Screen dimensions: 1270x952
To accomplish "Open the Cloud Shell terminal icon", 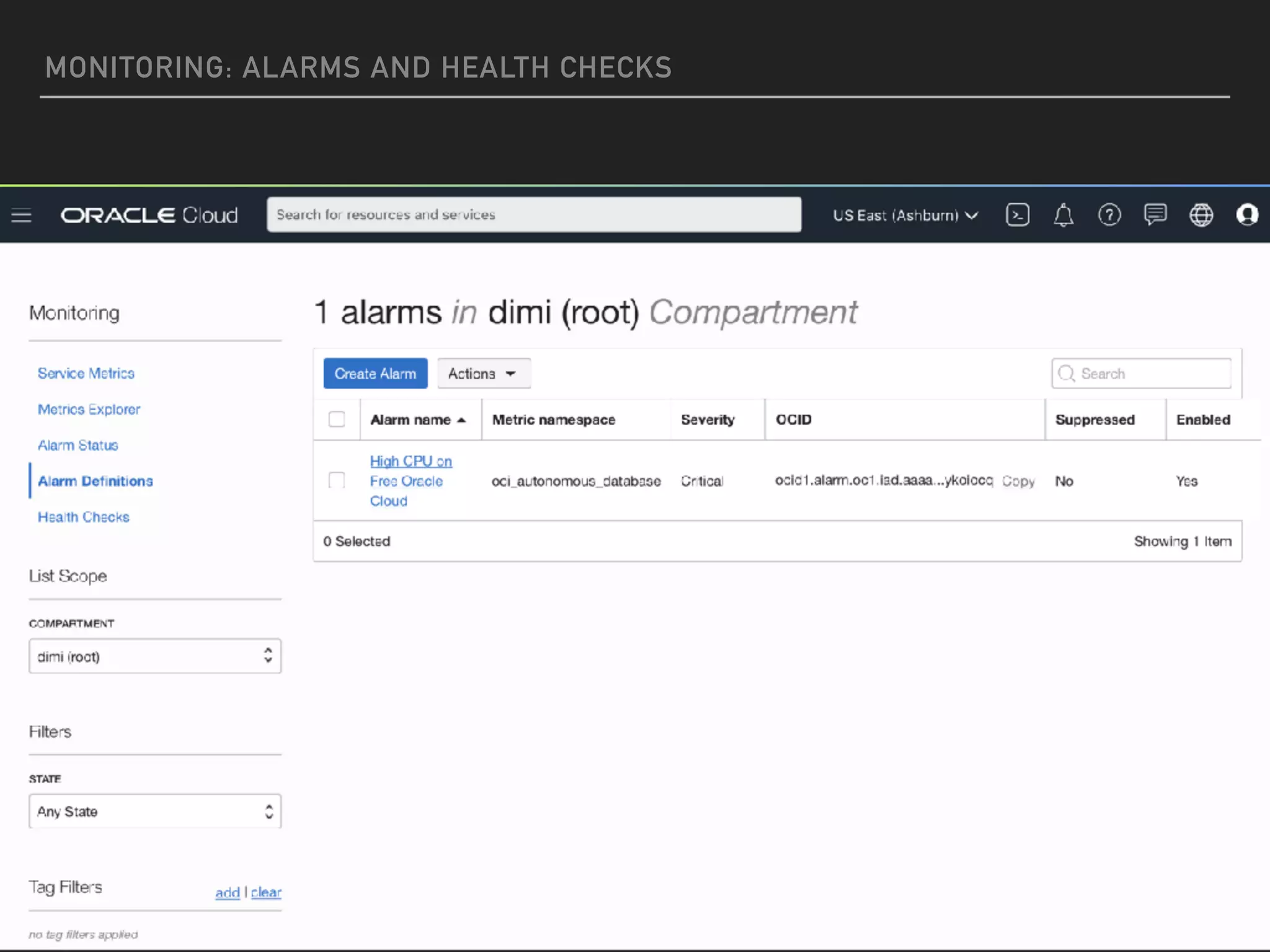I will (1018, 215).
